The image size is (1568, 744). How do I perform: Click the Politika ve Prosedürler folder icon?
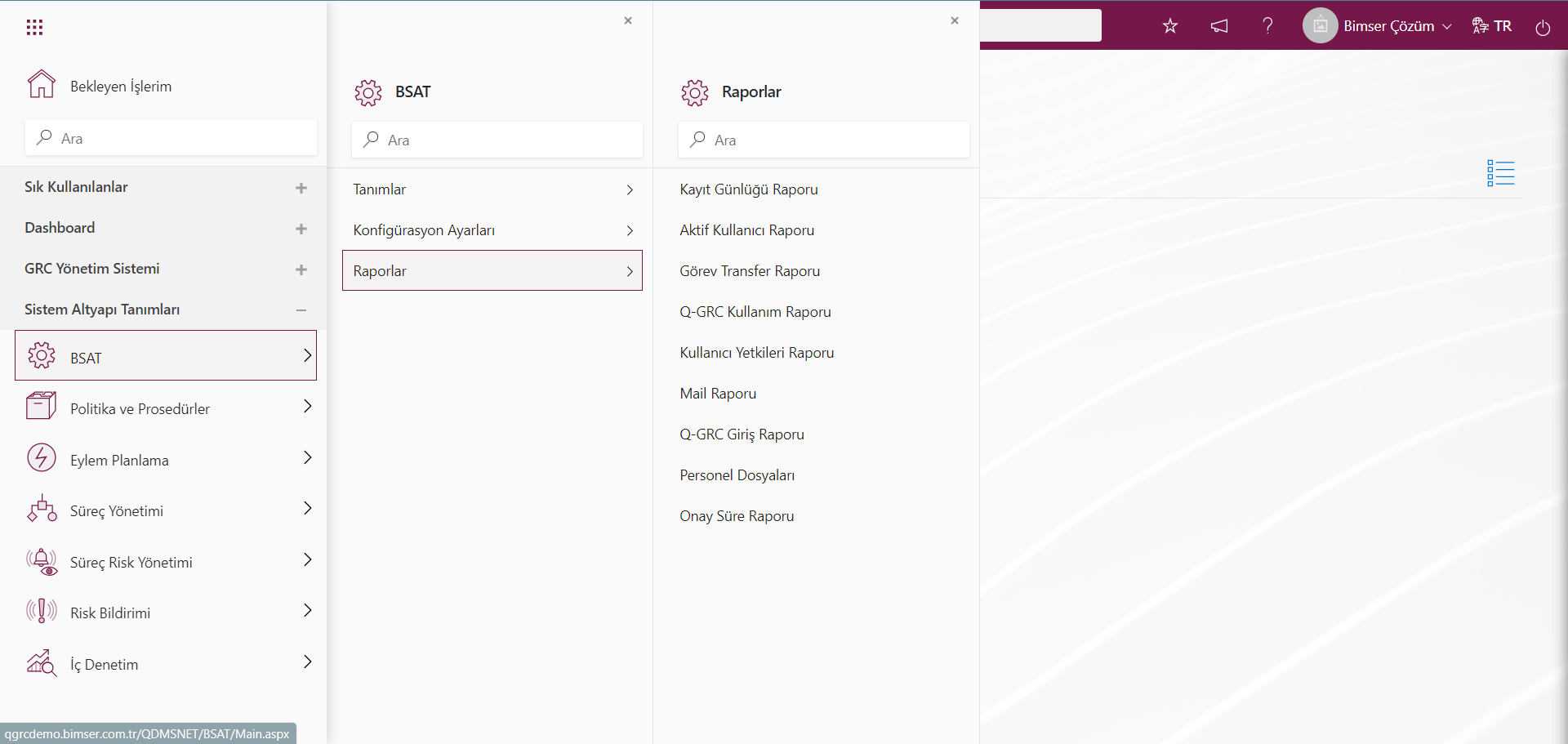click(42, 406)
